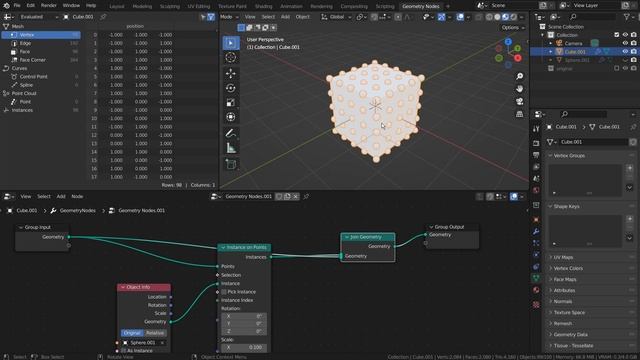The image size is (640, 360).
Task: Switch to the Geometry Nodes workspace tab
Action: coord(420,6)
